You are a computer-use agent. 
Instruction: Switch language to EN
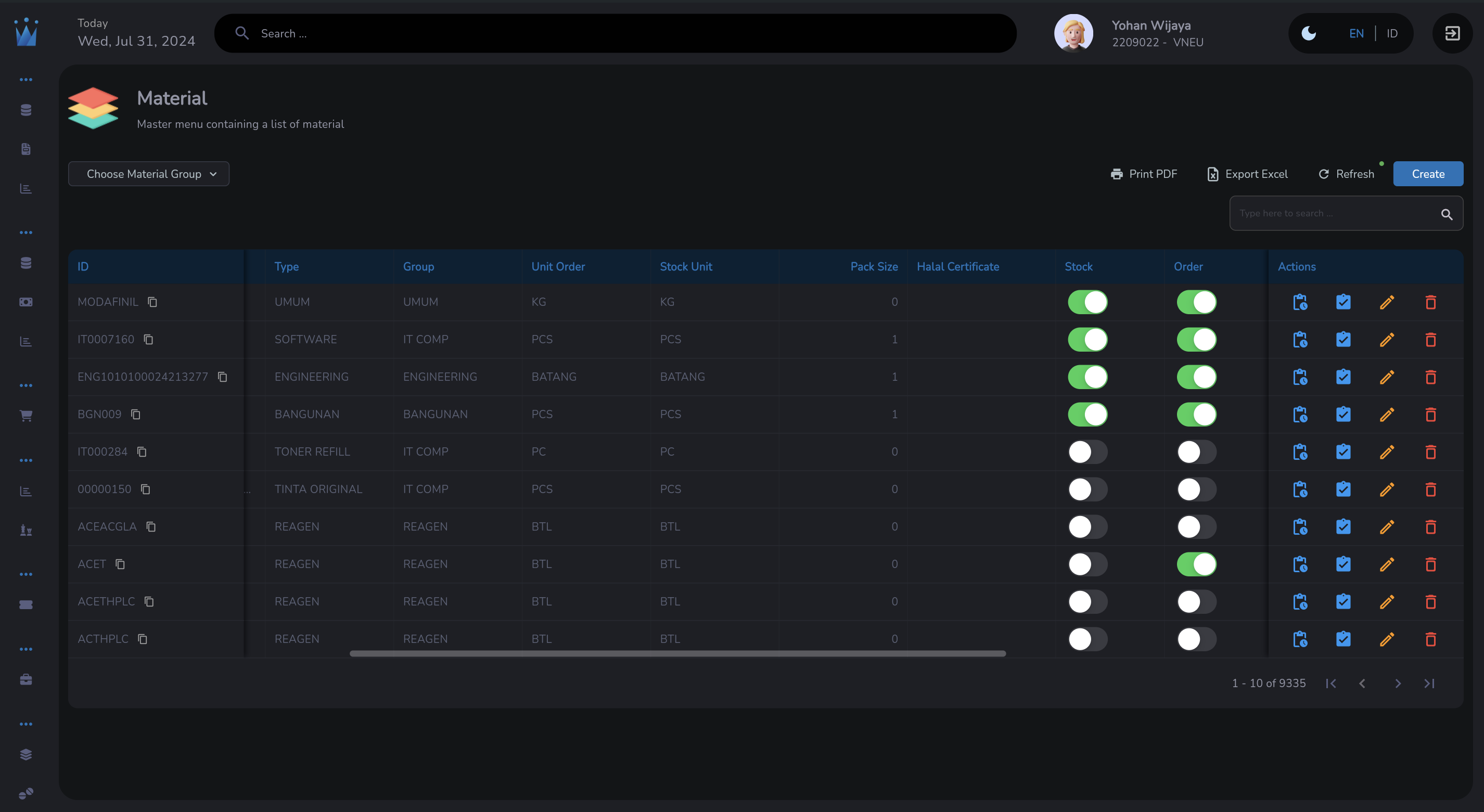1356,33
